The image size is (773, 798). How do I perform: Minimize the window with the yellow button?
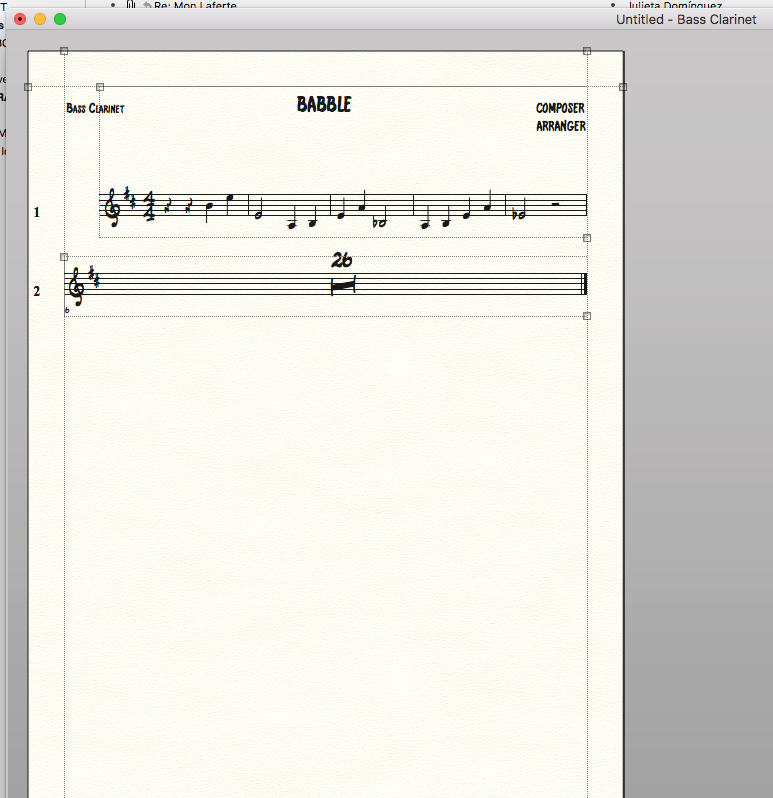[x=40, y=19]
